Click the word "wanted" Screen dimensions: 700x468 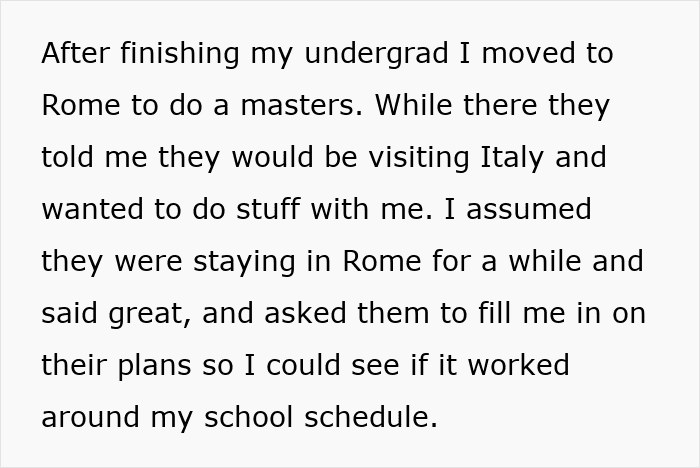[x=90, y=209]
